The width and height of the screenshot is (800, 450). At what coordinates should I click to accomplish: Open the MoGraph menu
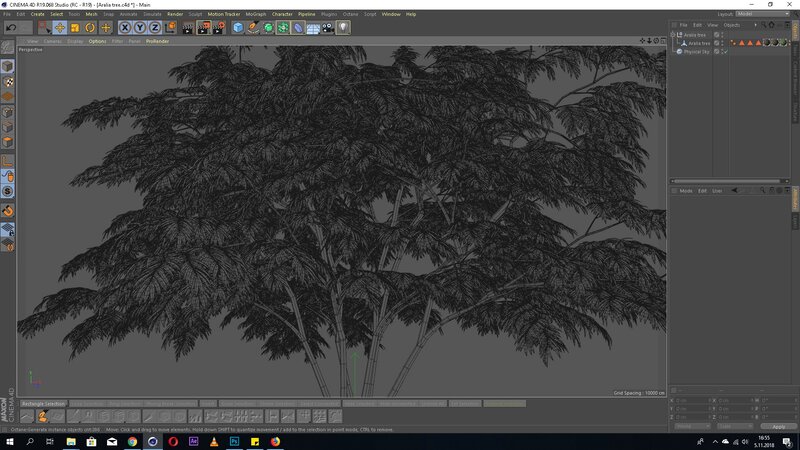click(255, 14)
